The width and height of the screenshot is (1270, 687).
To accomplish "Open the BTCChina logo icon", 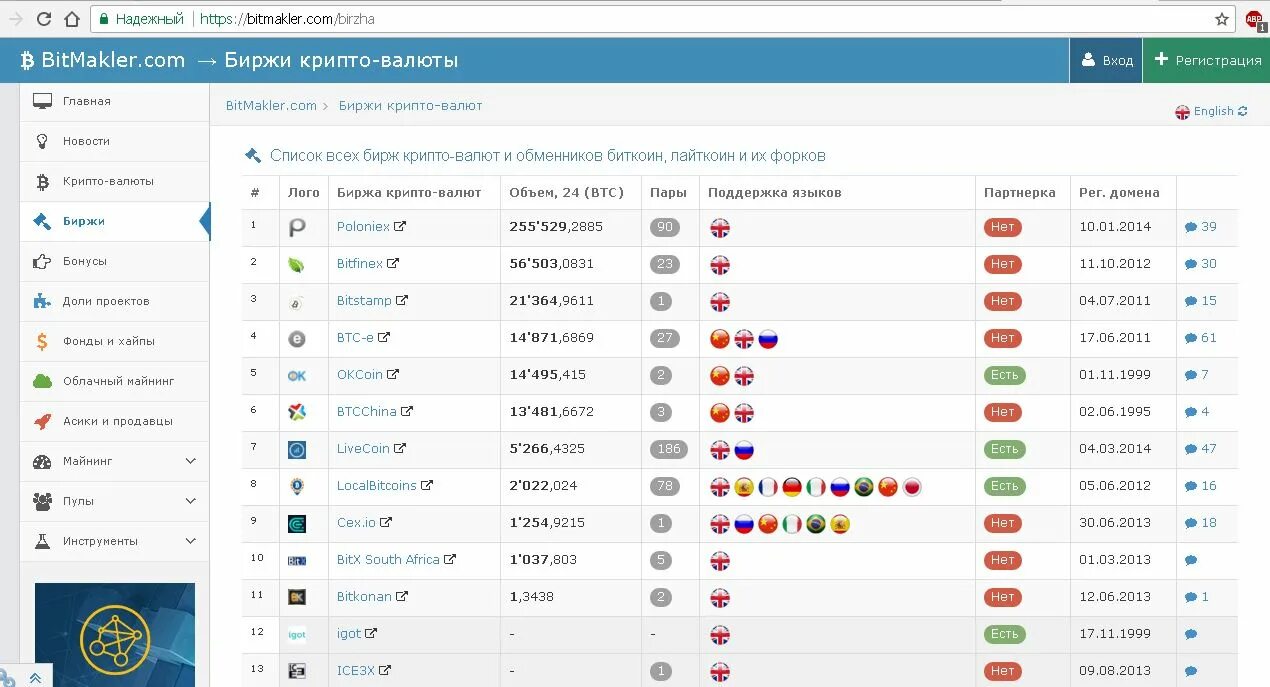I will click(297, 412).
